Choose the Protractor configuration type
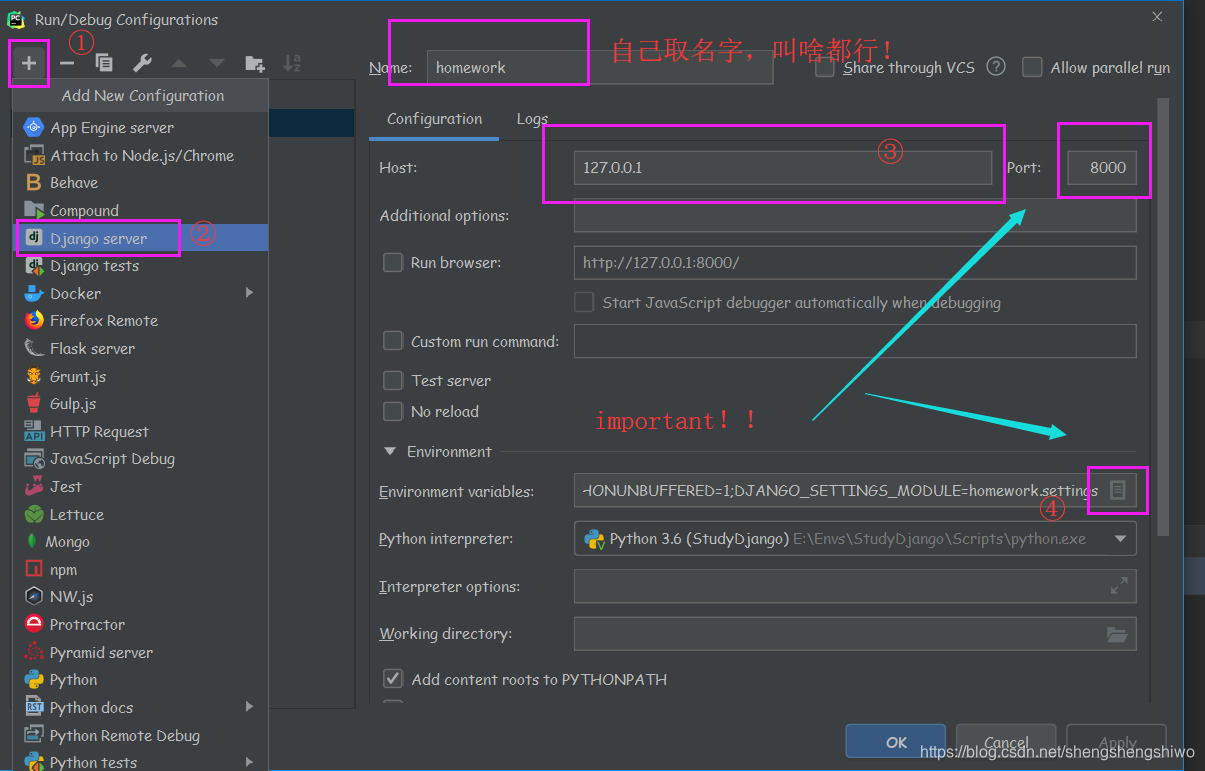 coord(140,625)
